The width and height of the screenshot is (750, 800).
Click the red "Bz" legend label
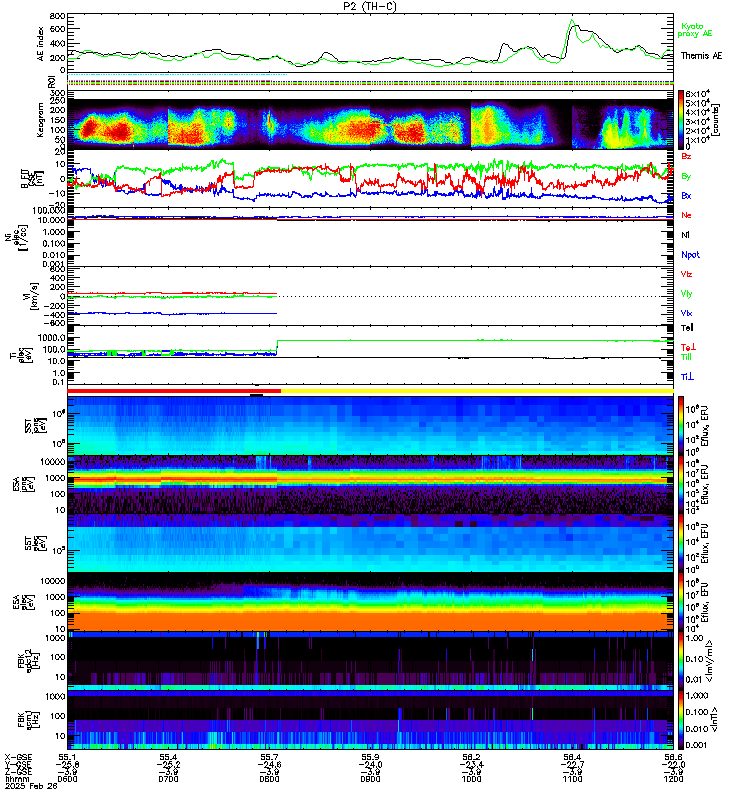[x=686, y=156]
